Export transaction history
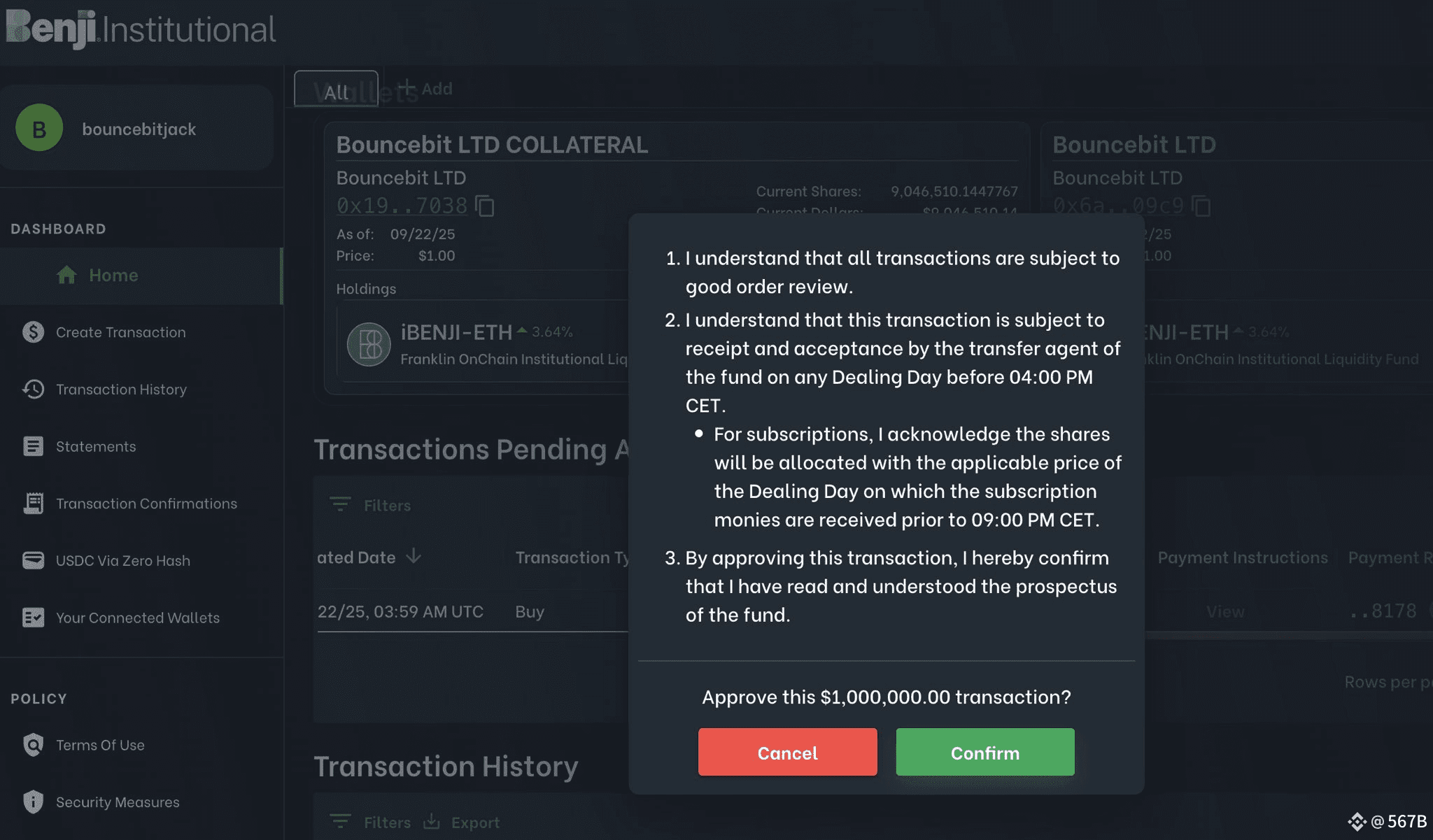Viewport: 1433px width, 840px height. coord(462,822)
